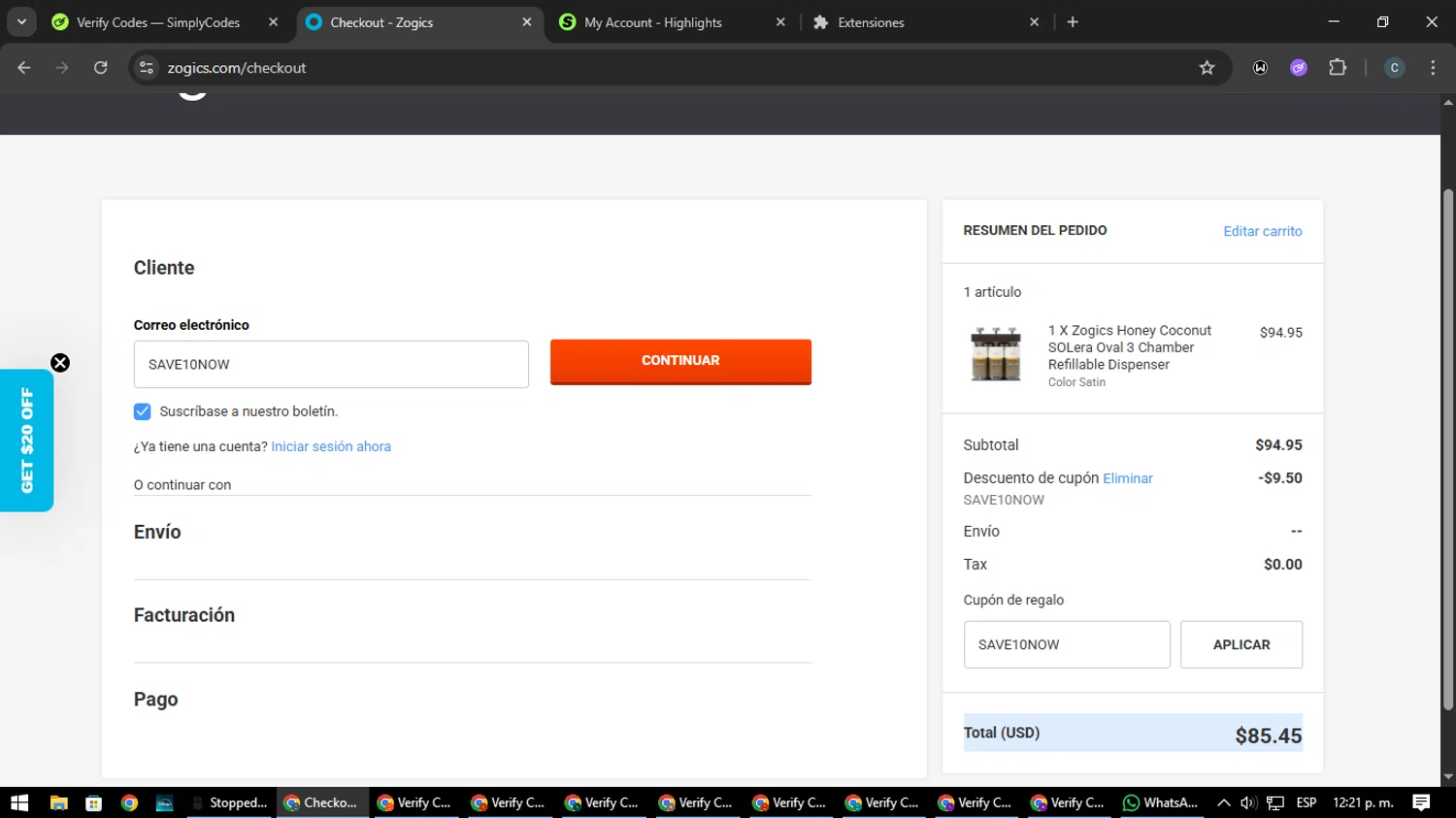Viewport: 1456px width, 818px height.
Task: Click the Total $85.45 amount
Action: tap(1268, 736)
